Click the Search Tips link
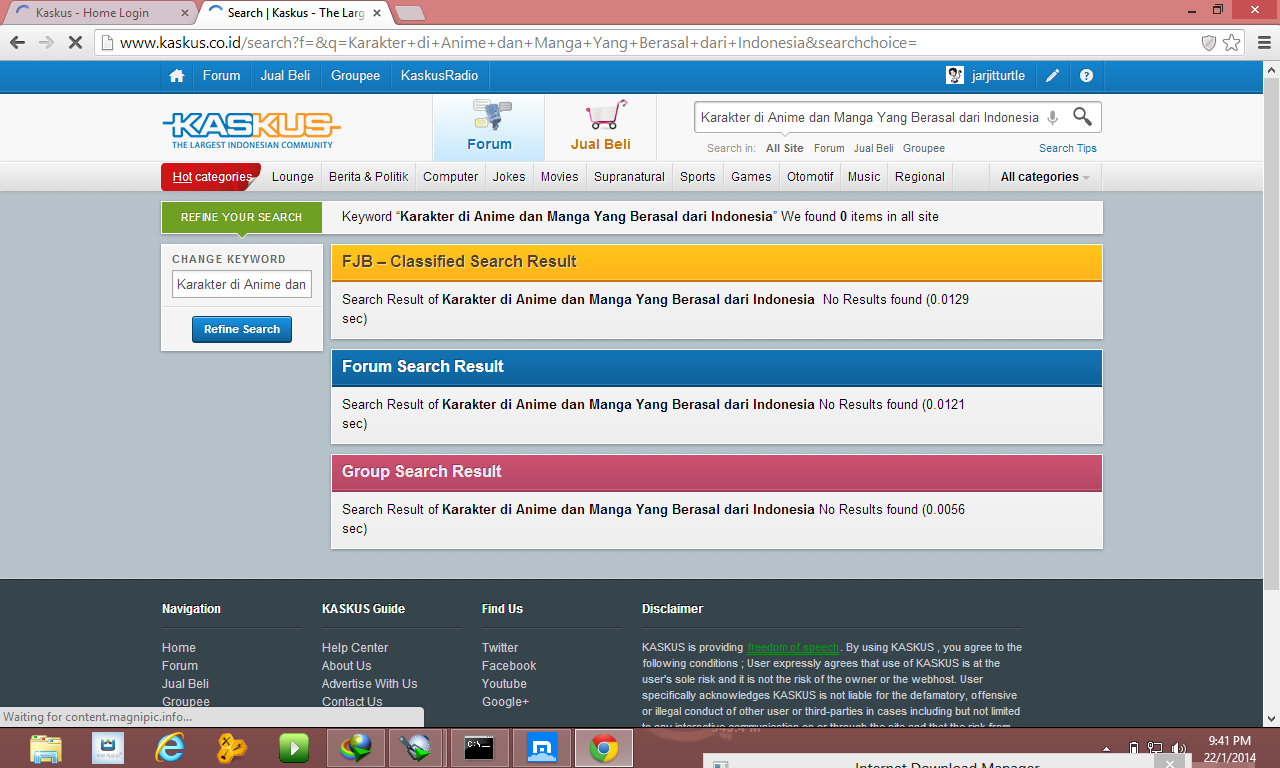Screen dimensions: 1280x768 (1068, 148)
